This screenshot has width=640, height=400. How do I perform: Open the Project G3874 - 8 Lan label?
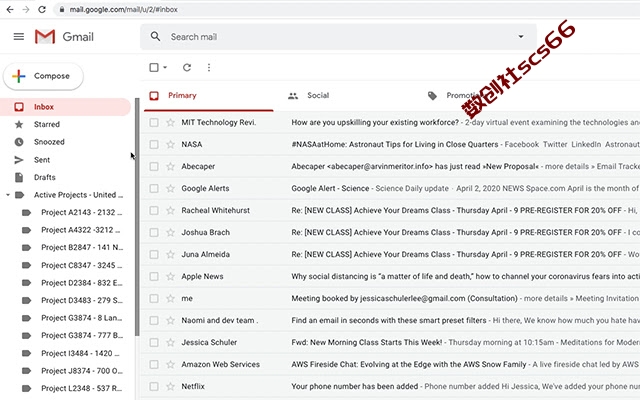81,318
